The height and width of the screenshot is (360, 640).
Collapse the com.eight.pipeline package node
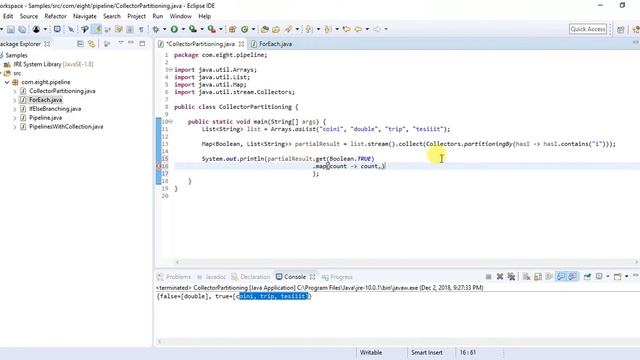coord(7,82)
